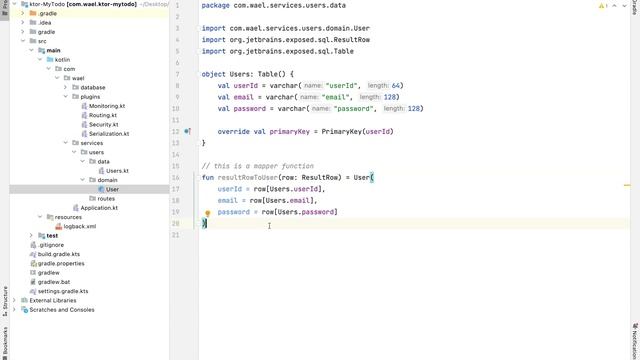Image resolution: width=640 pixels, height=360 pixels.
Task: Select the User class in domain
Action: pyautogui.click(x=112, y=189)
